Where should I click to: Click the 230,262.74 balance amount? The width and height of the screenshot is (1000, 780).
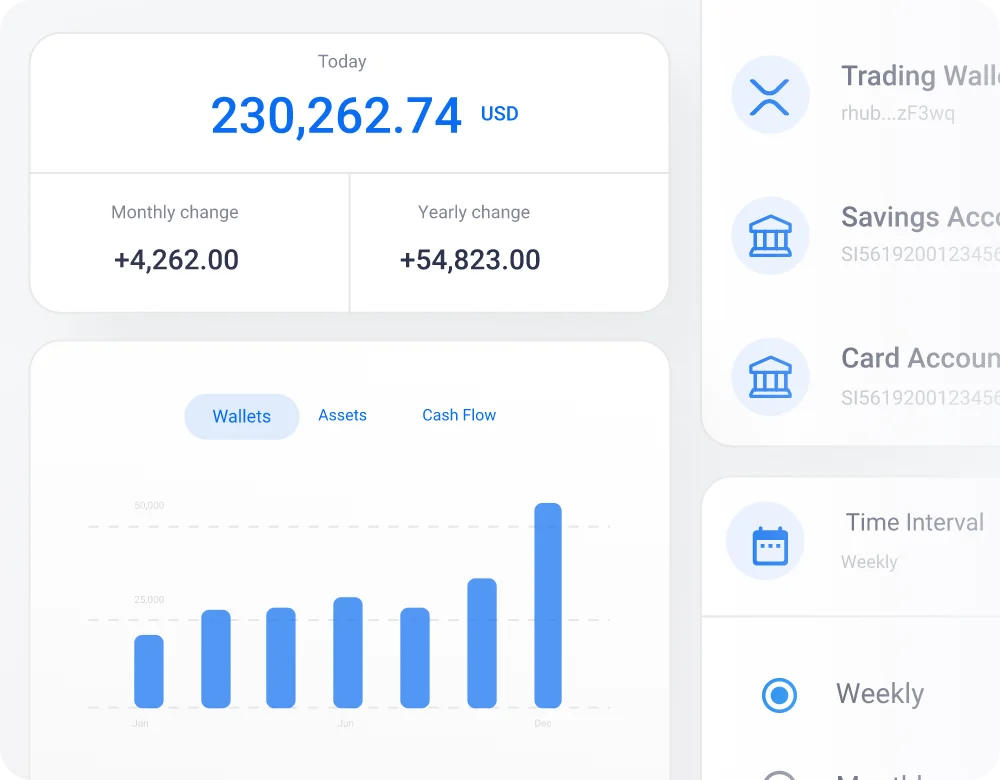click(x=336, y=116)
